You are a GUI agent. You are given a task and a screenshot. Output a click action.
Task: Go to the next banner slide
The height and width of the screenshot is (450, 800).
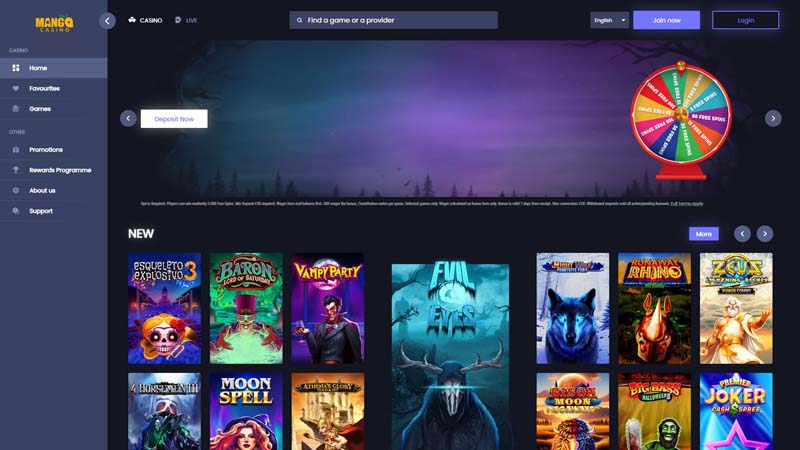pyautogui.click(x=773, y=118)
